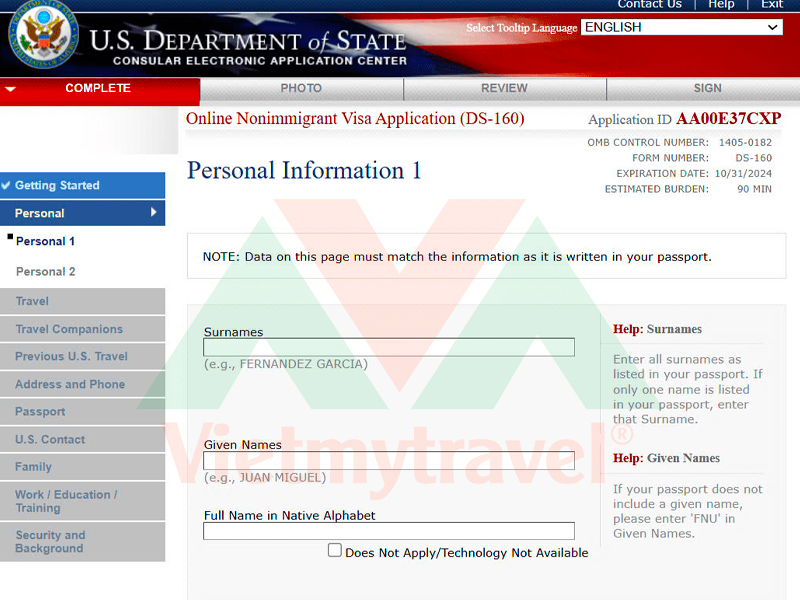Click the COMPLETE tab down arrow icon
This screenshot has width=800, height=600.
[10, 89]
